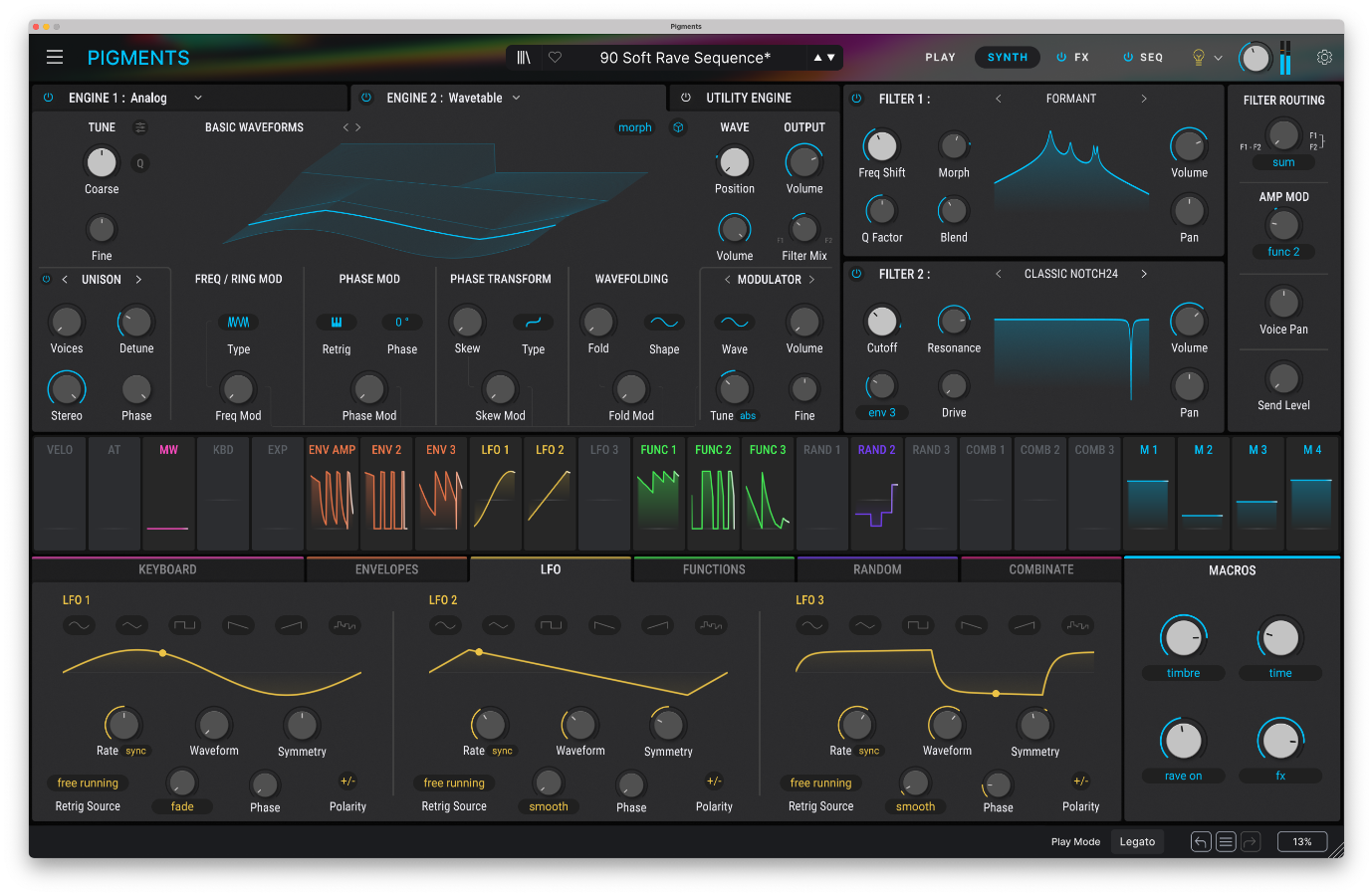
Task: Adjust the timbre macro knob
Action: [1183, 637]
